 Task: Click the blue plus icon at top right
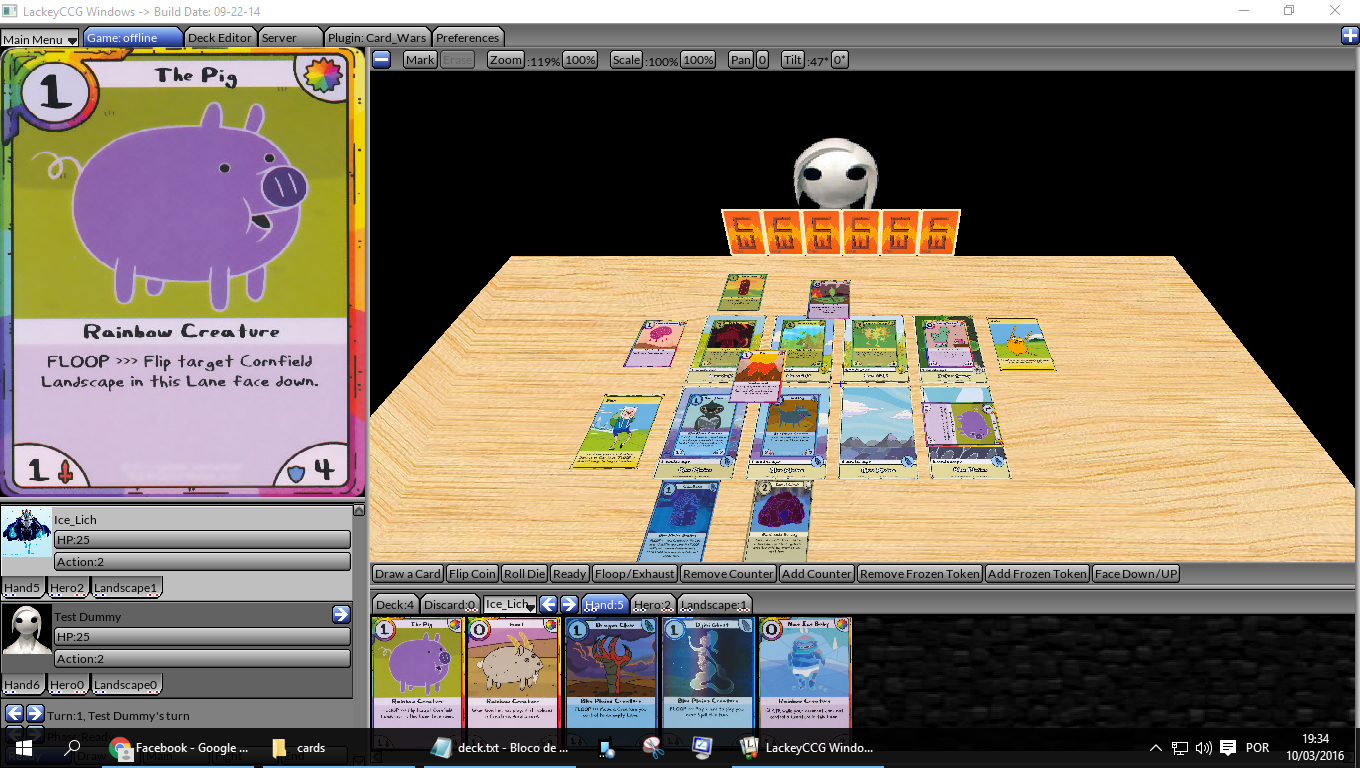click(1350, 36)
